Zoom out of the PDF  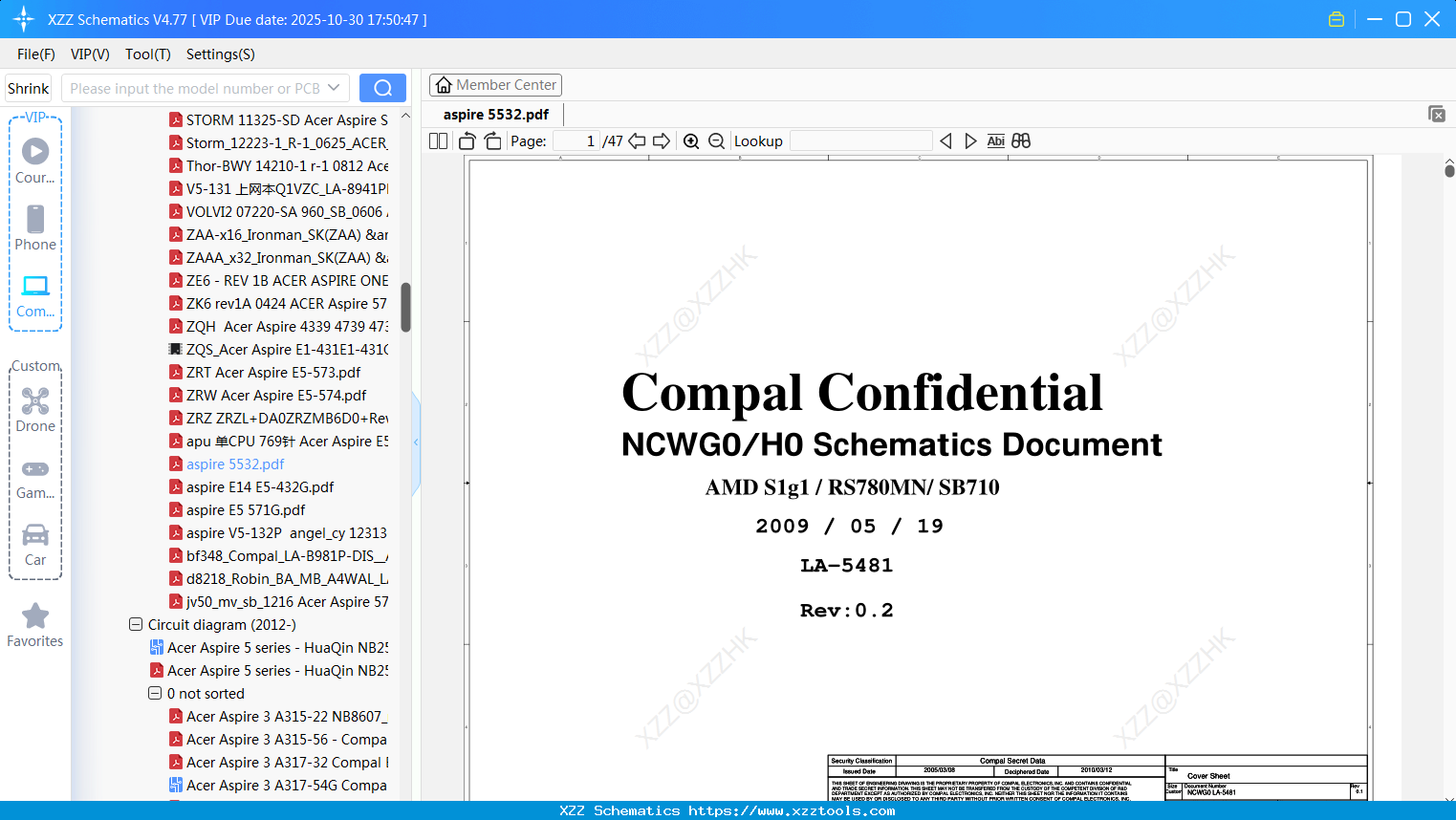(717, 141)
